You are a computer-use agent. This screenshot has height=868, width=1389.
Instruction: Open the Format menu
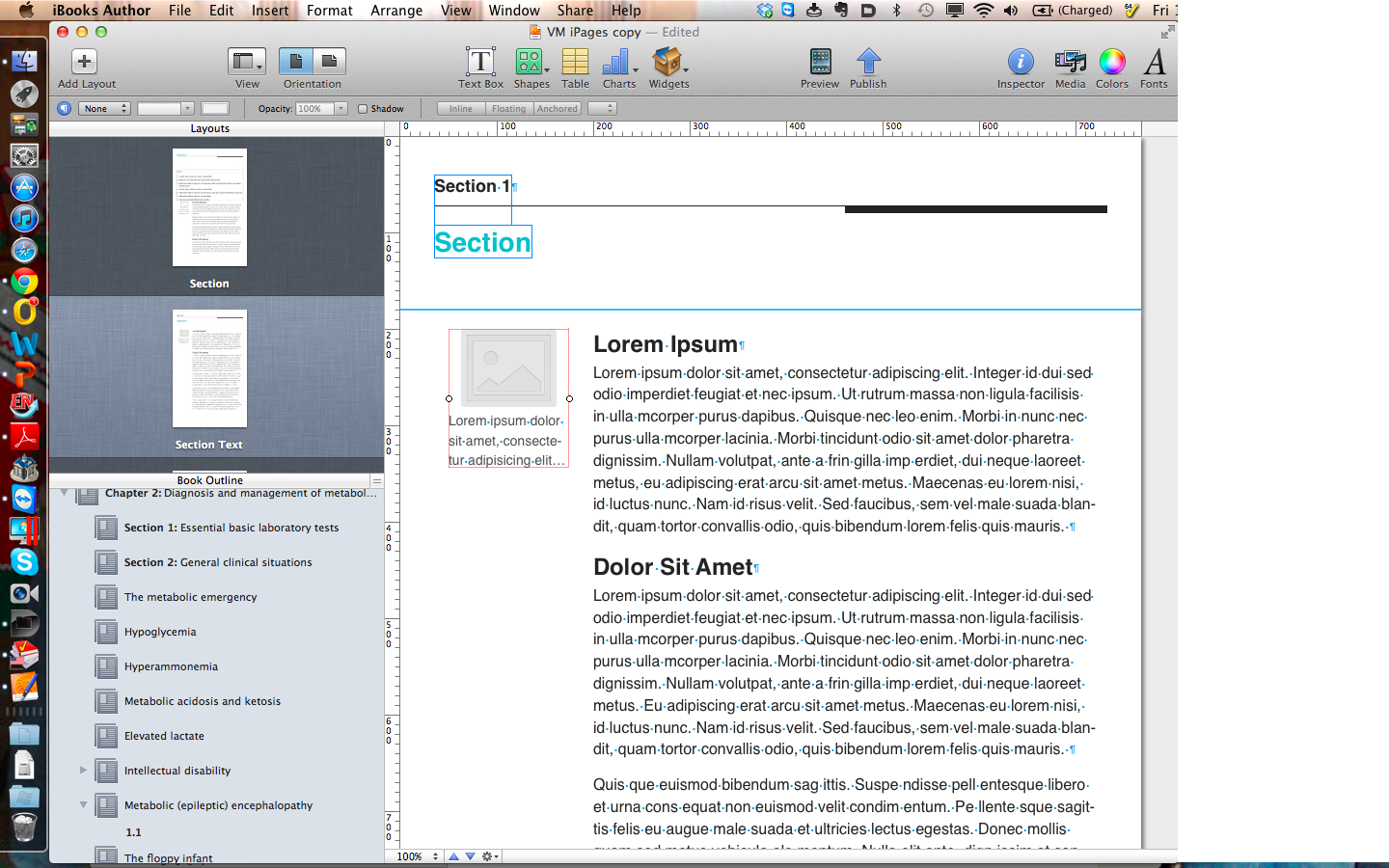pos(330,11)
